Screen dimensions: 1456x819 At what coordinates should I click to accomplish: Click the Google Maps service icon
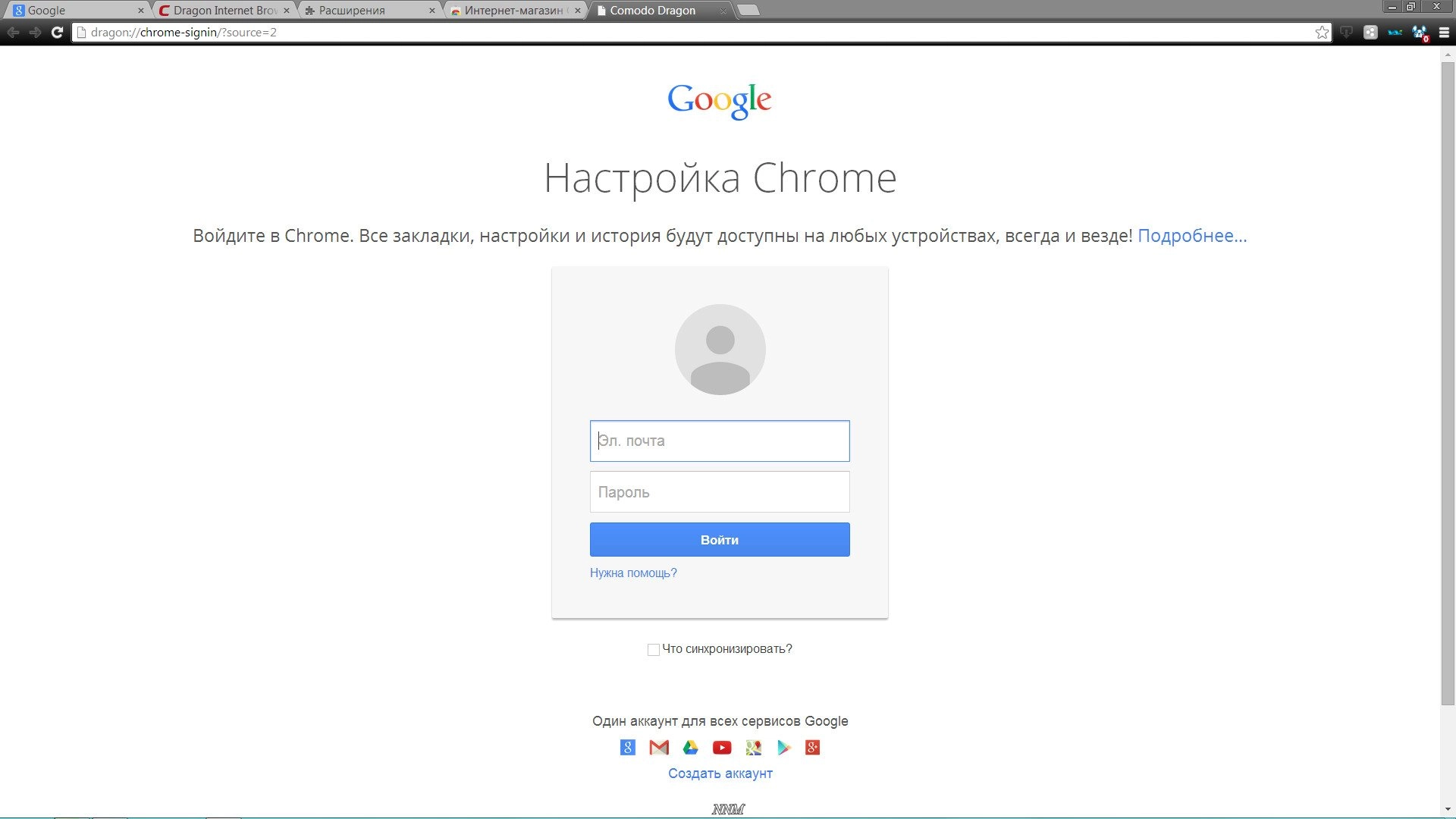click(753, 748)
